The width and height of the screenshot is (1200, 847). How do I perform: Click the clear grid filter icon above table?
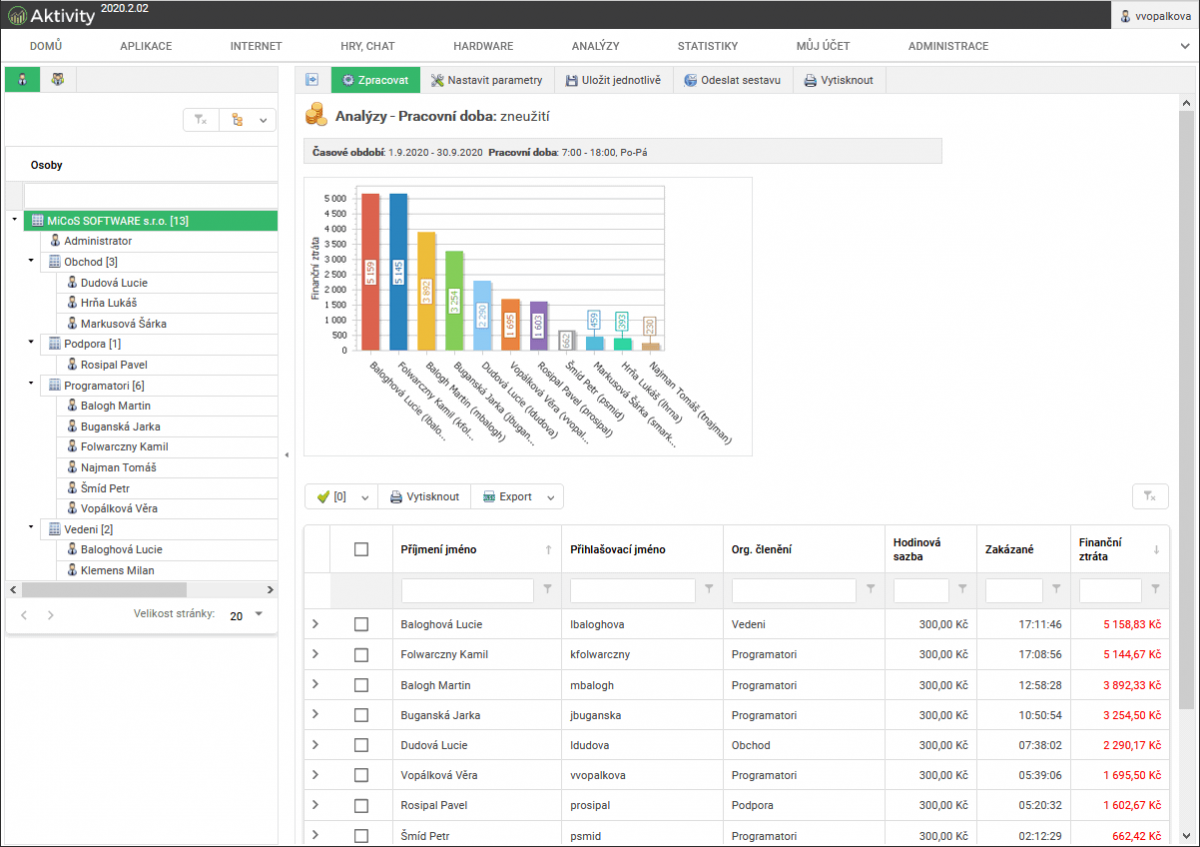pos(1150,497)
